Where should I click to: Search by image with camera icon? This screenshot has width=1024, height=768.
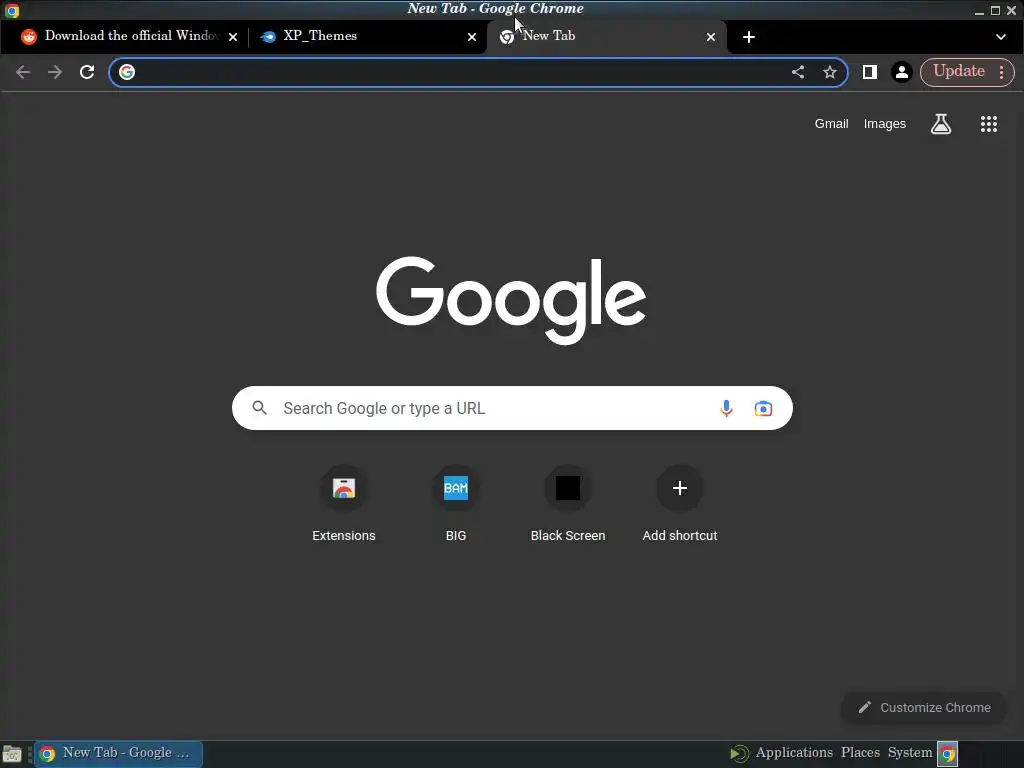tap(763, 408)
